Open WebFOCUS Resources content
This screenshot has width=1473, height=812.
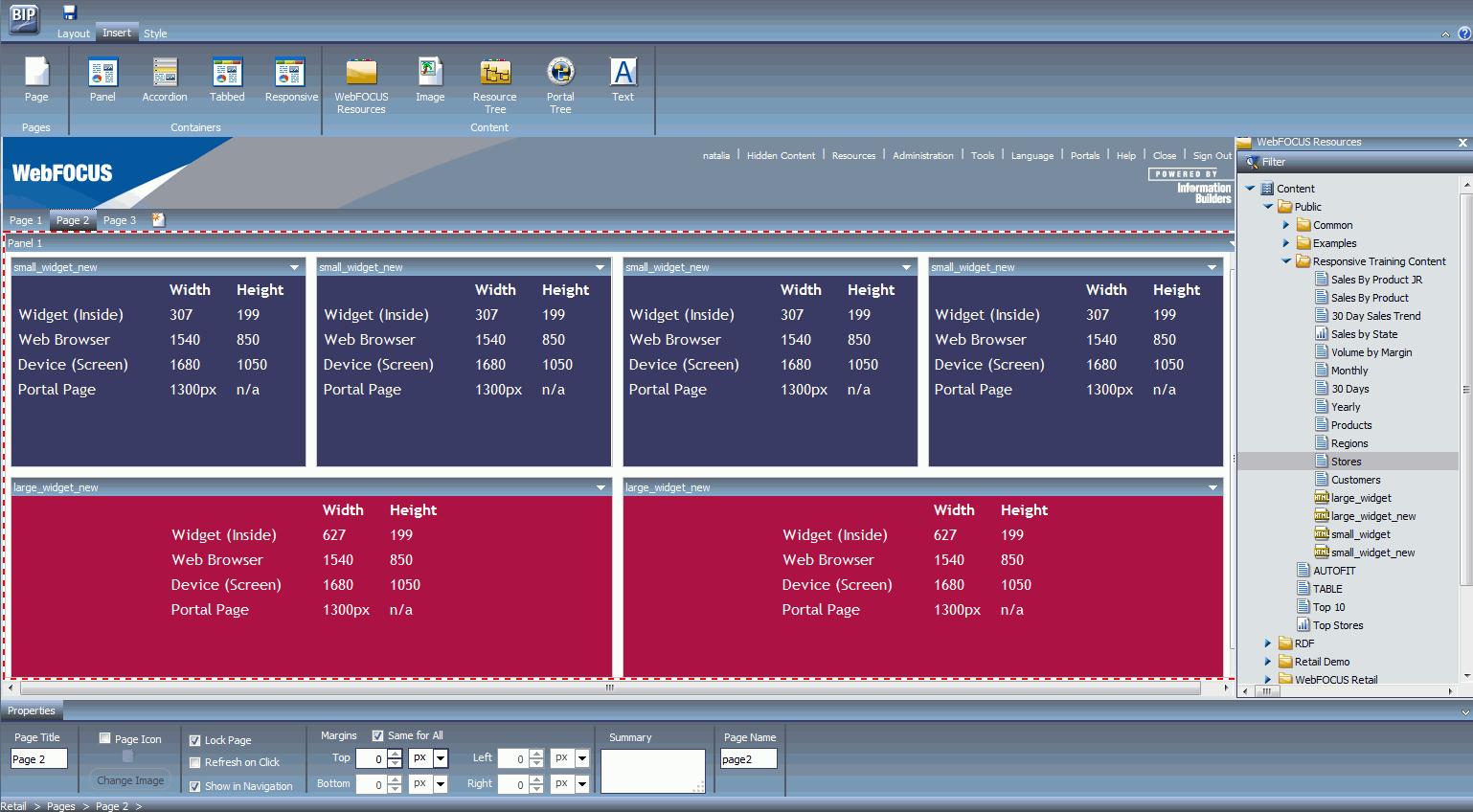pos(361,85)
